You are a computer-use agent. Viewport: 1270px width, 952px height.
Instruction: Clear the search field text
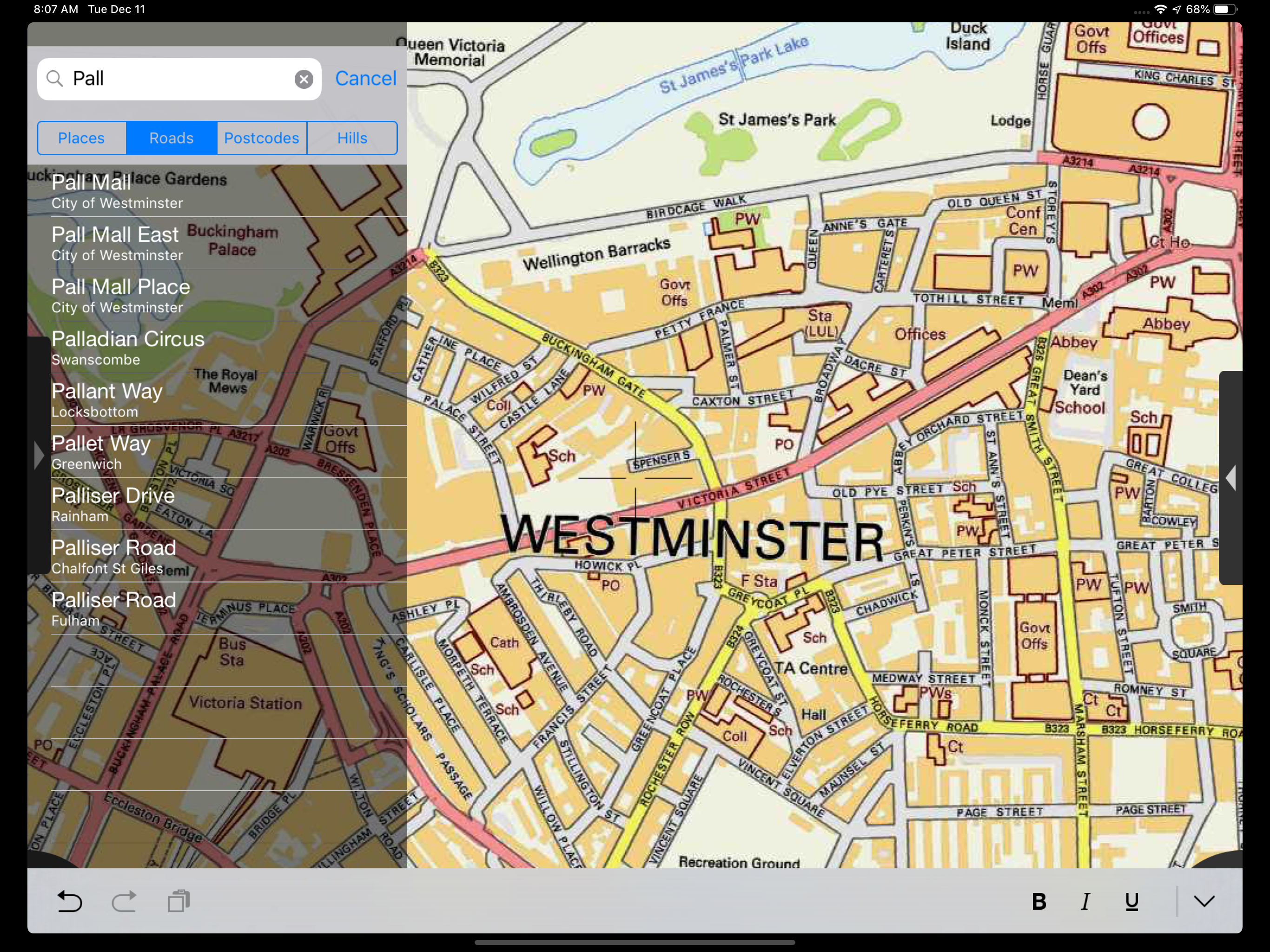(304, 79)
